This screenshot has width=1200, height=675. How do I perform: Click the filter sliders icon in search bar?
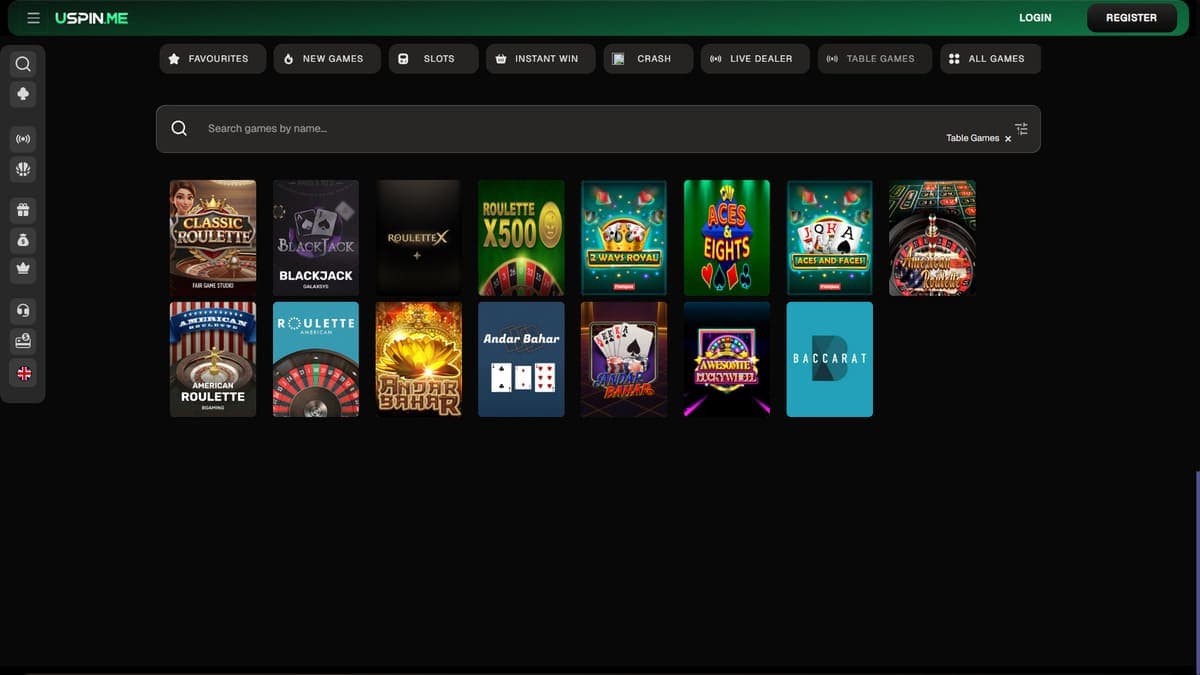(x=1021, y=129)
